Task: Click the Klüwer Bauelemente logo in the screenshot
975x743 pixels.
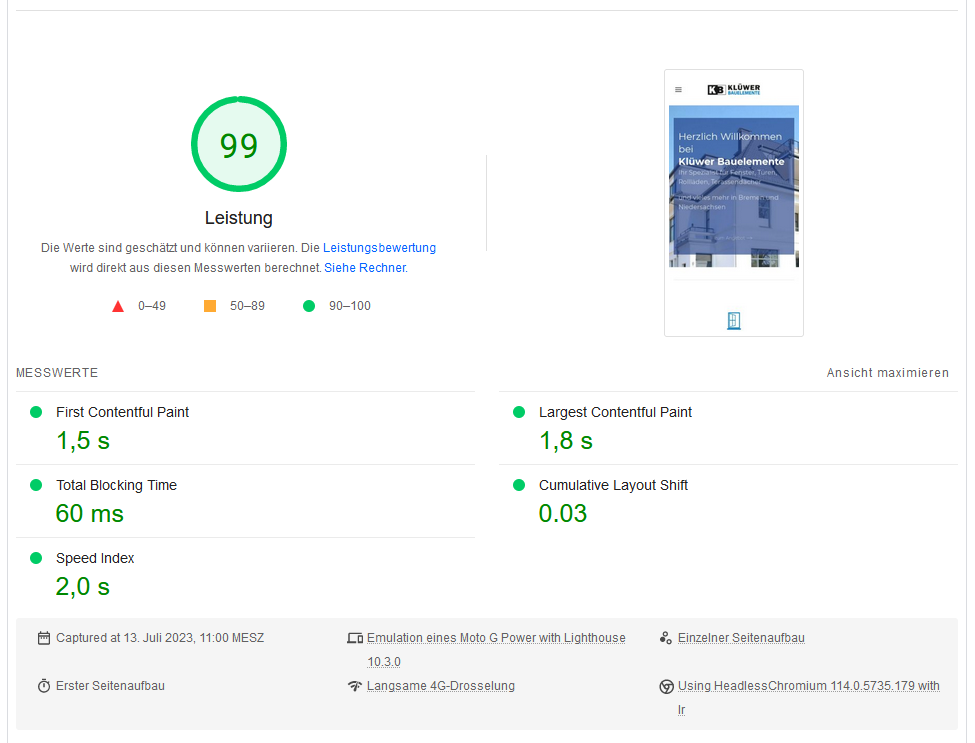Action: (x=734, y=90)
